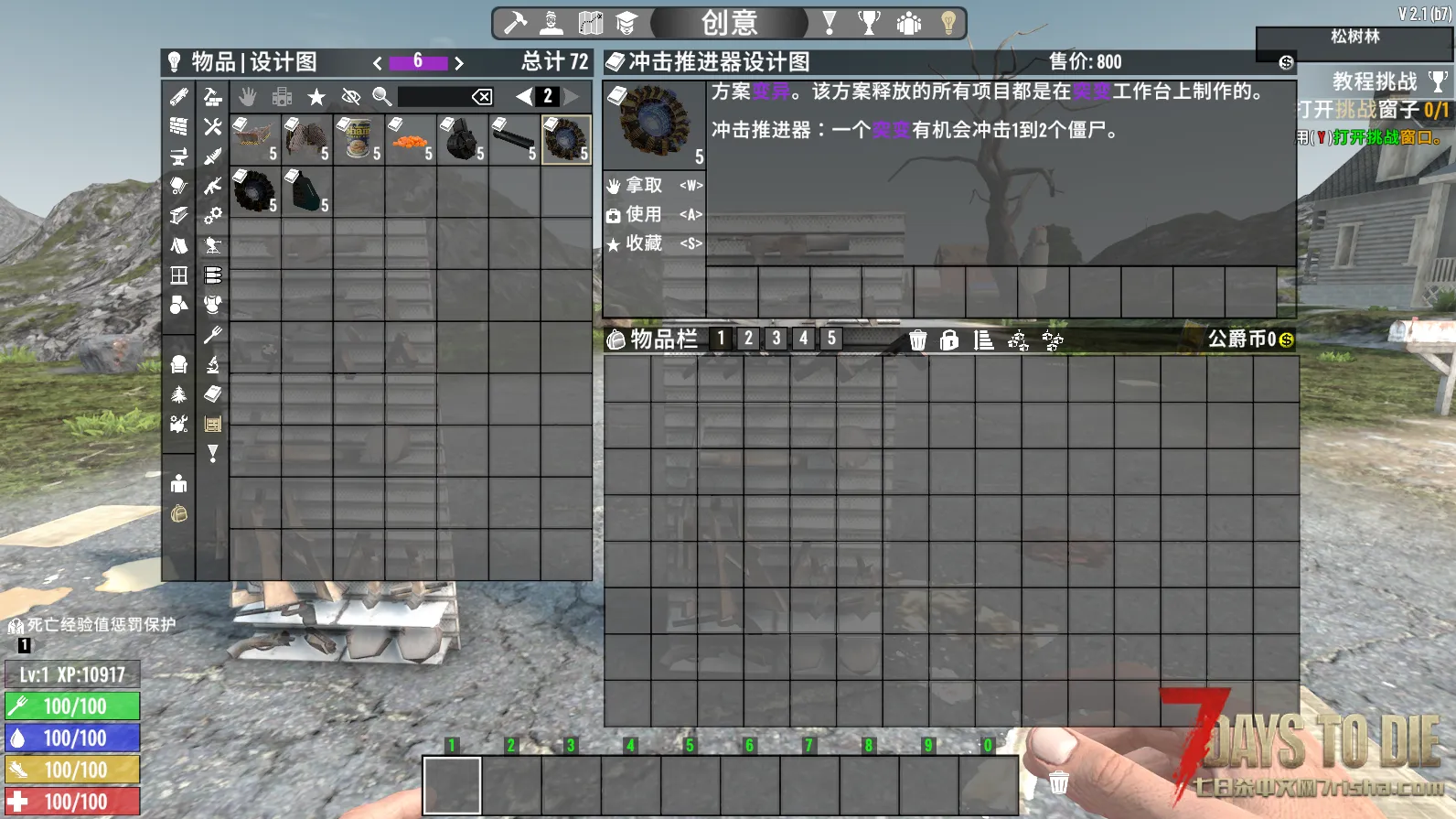The height and width of the screenshot is (819, 1456).
Task: Filter by window frame category
Action: [x=179, y=275]
